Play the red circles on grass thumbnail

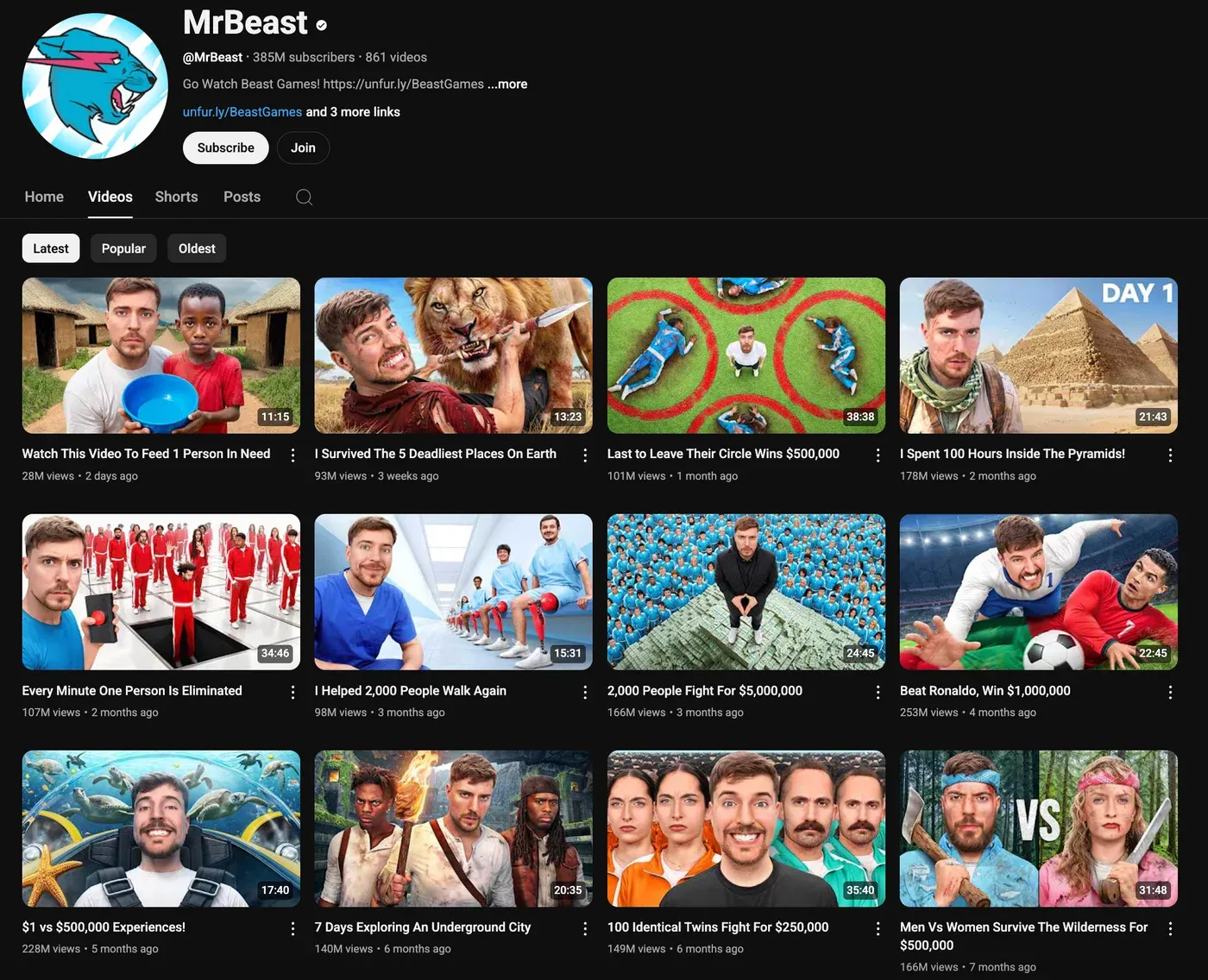point(746,355)
